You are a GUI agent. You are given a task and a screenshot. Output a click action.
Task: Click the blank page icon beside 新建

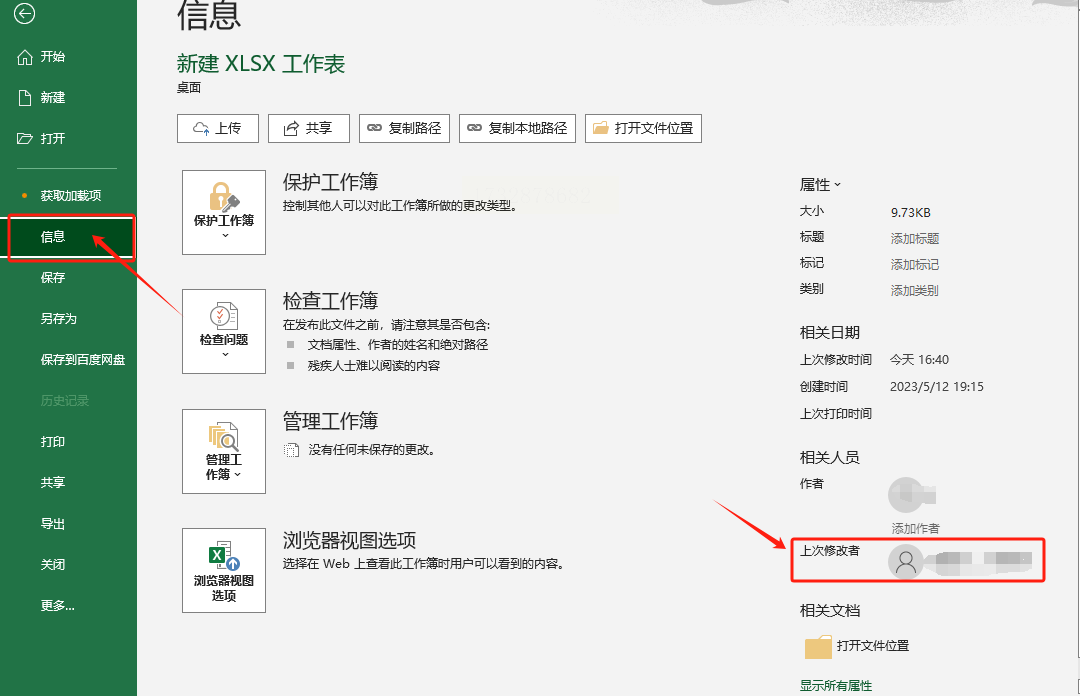(x=25, y=98)
